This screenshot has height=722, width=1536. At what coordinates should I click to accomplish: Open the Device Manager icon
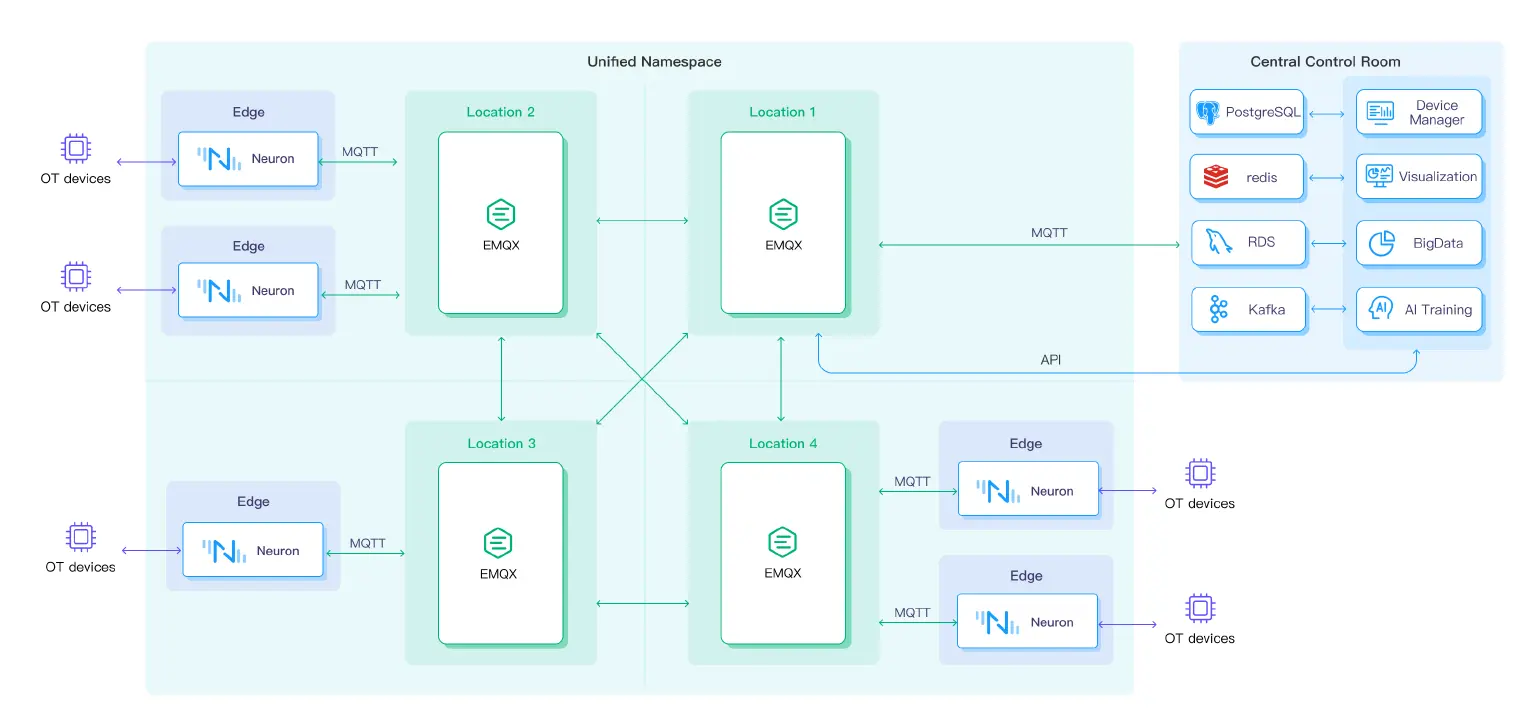point(1380,112)
